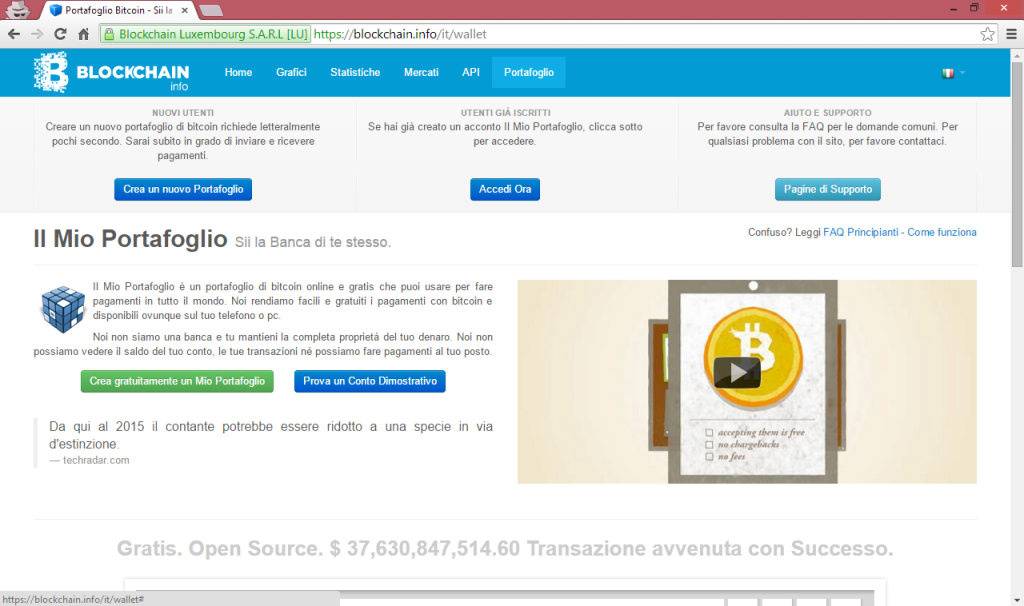The width and height of the screenshot is (1024, 606).
Task: Click the page vertical scrollbar thumb
Action: tap(1017, 165)
